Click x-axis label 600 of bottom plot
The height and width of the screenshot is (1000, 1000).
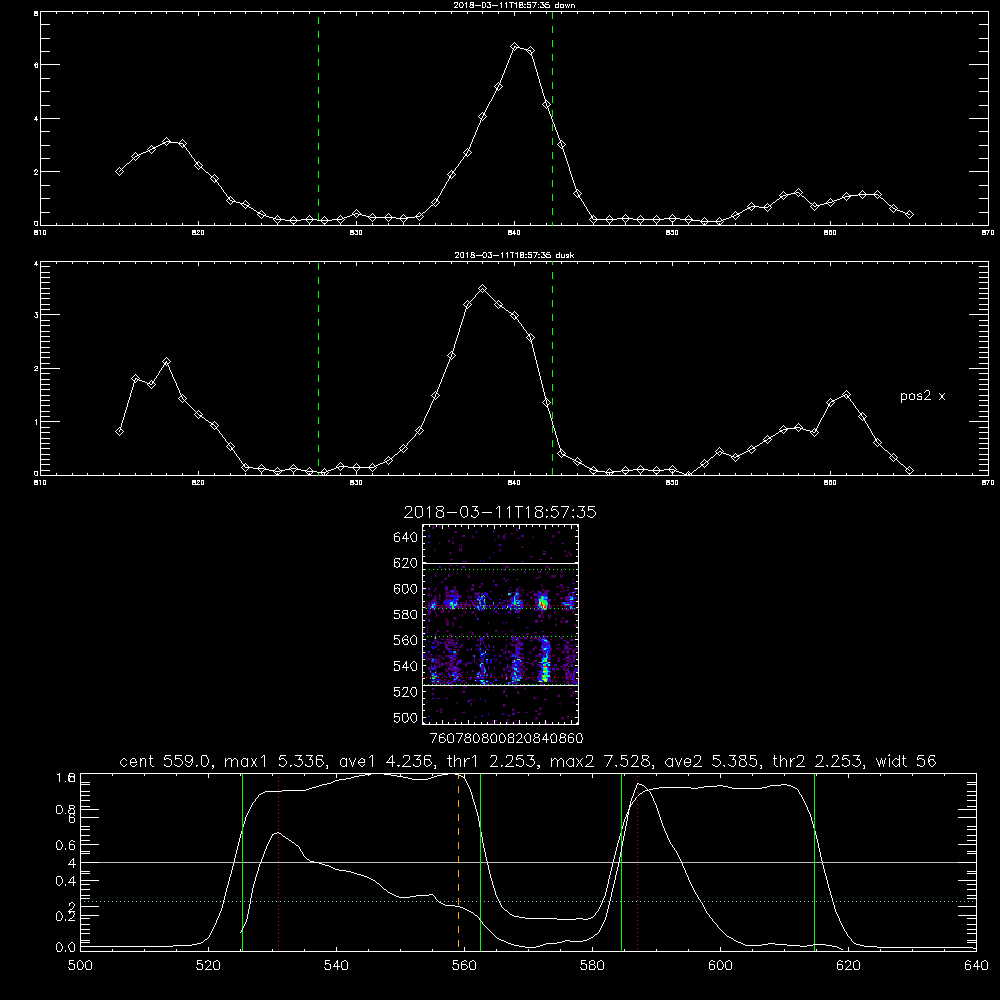tap(721, 966)
